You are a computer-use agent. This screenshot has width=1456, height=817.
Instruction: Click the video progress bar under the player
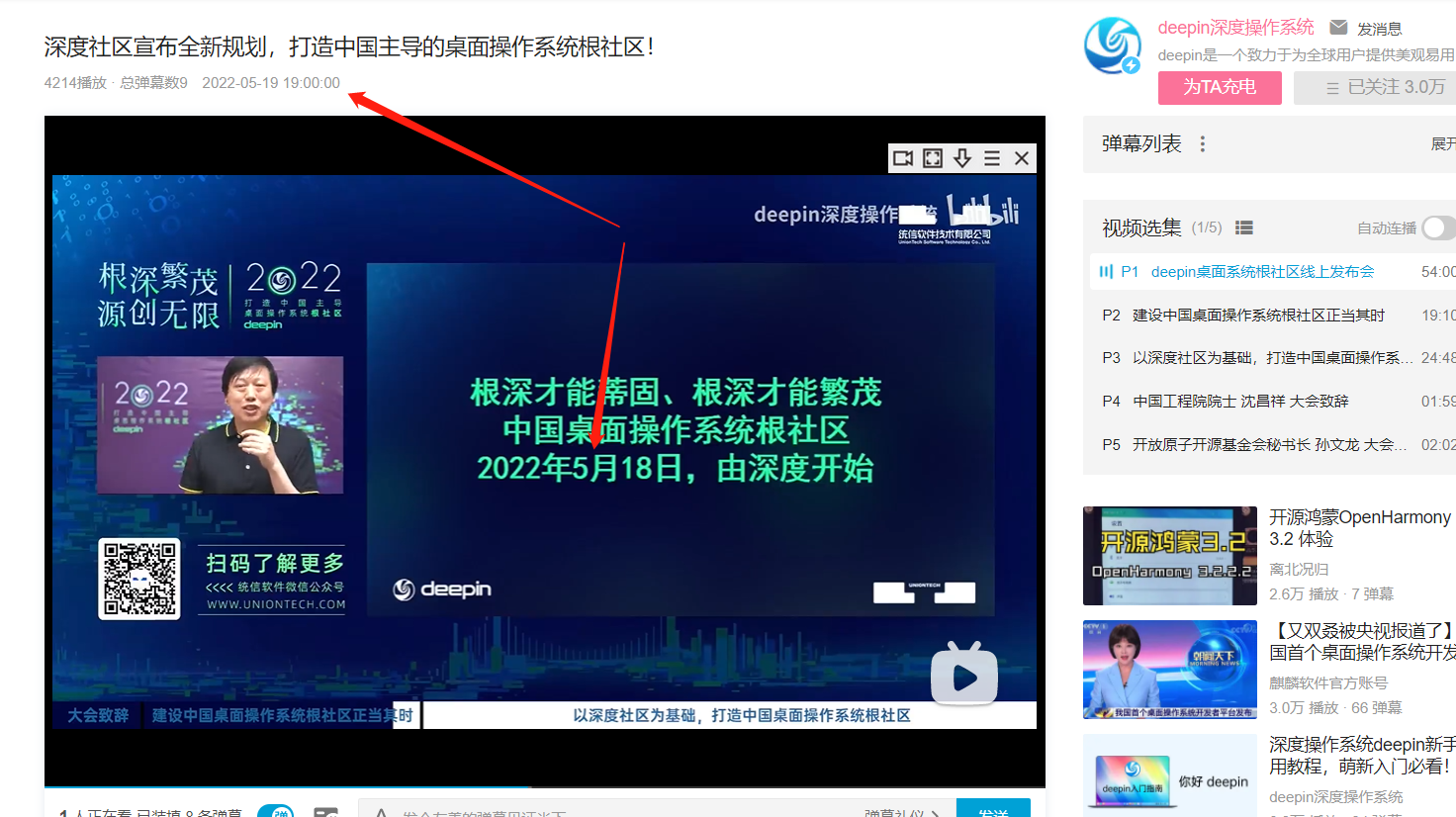click(545, 788)
